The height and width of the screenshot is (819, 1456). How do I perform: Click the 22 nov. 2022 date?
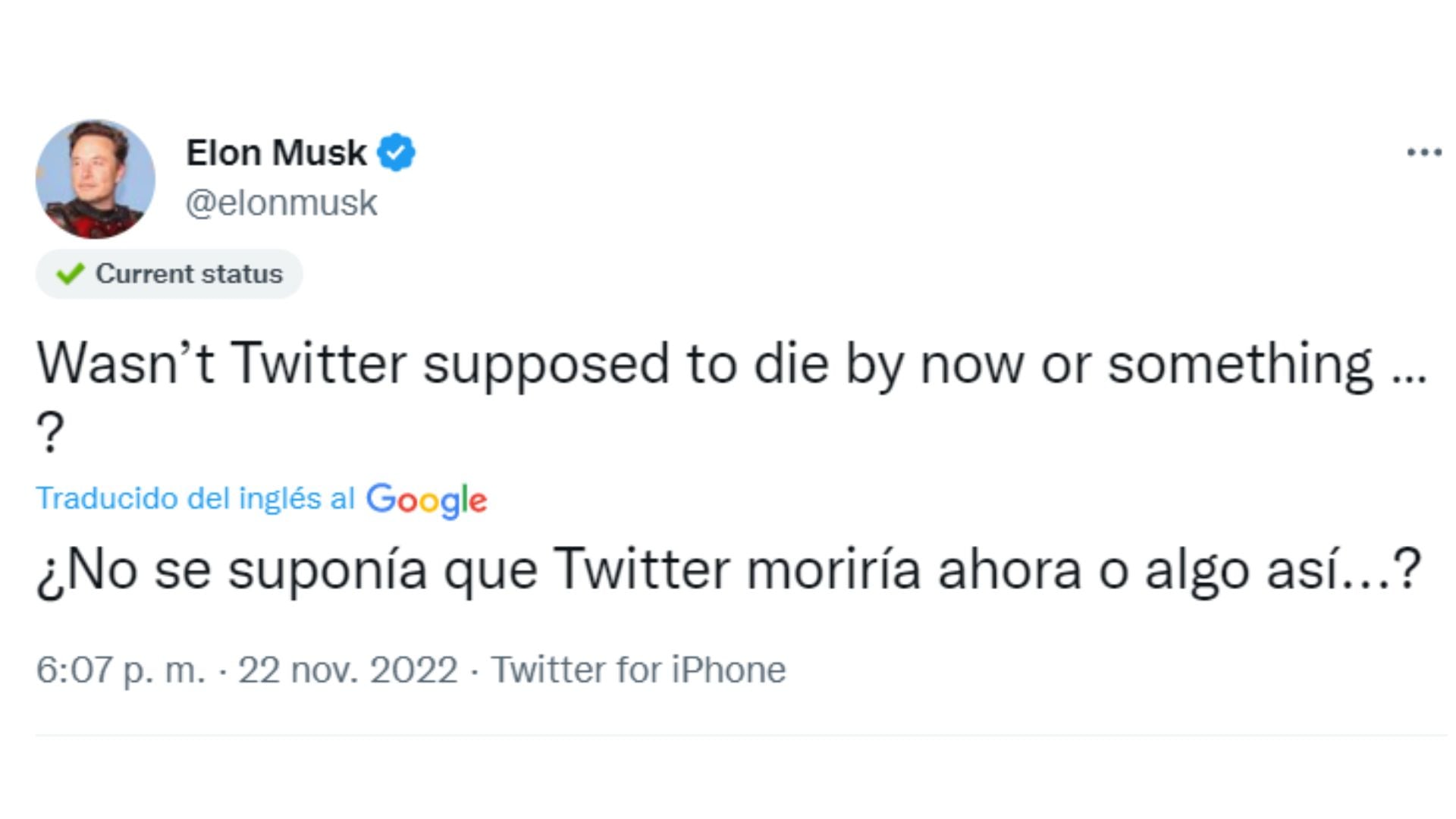348,670
